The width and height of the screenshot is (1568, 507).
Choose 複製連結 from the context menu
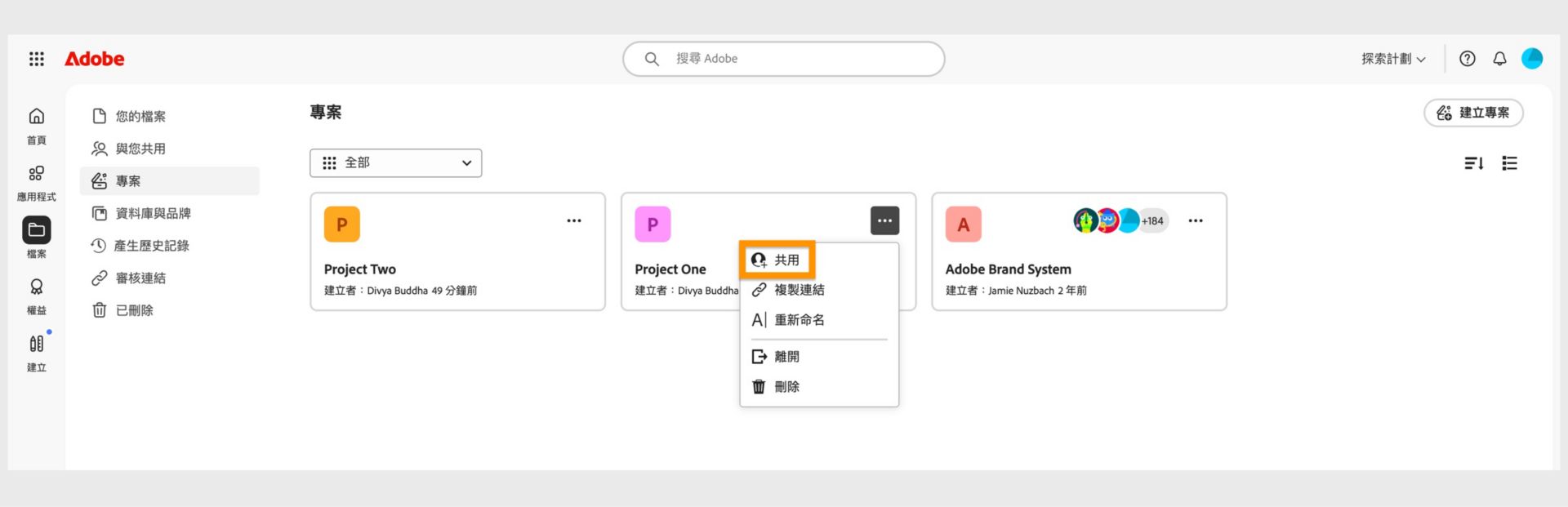coord(819,290)
